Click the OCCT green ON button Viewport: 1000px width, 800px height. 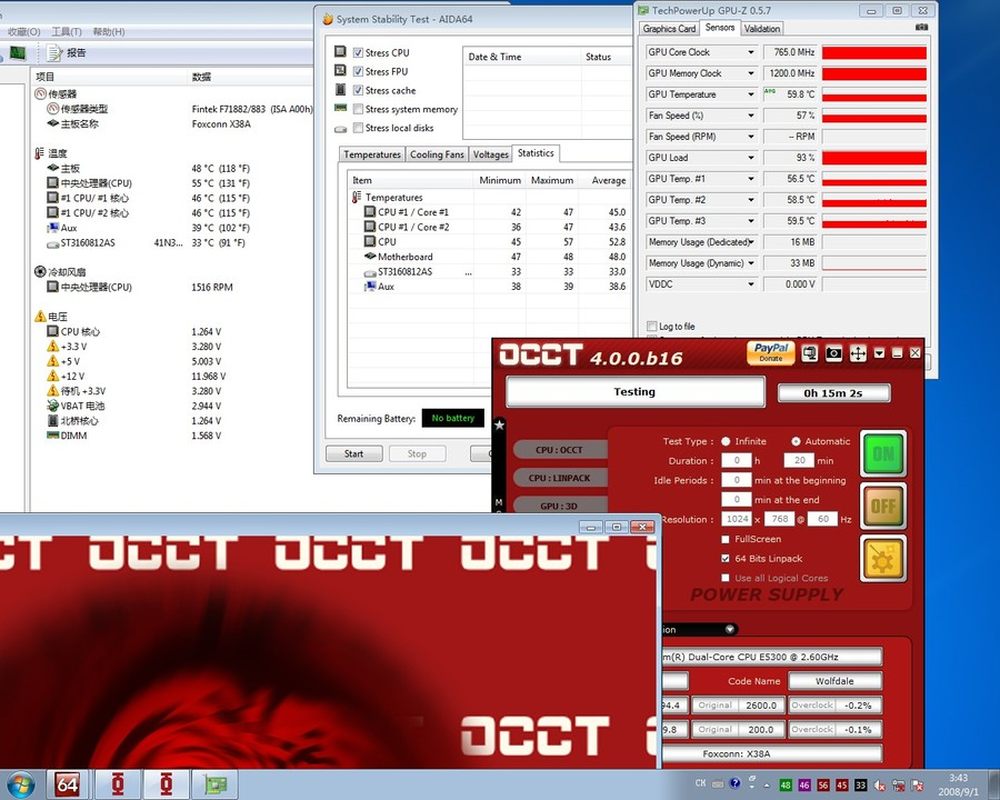click(x=883, y=454)
